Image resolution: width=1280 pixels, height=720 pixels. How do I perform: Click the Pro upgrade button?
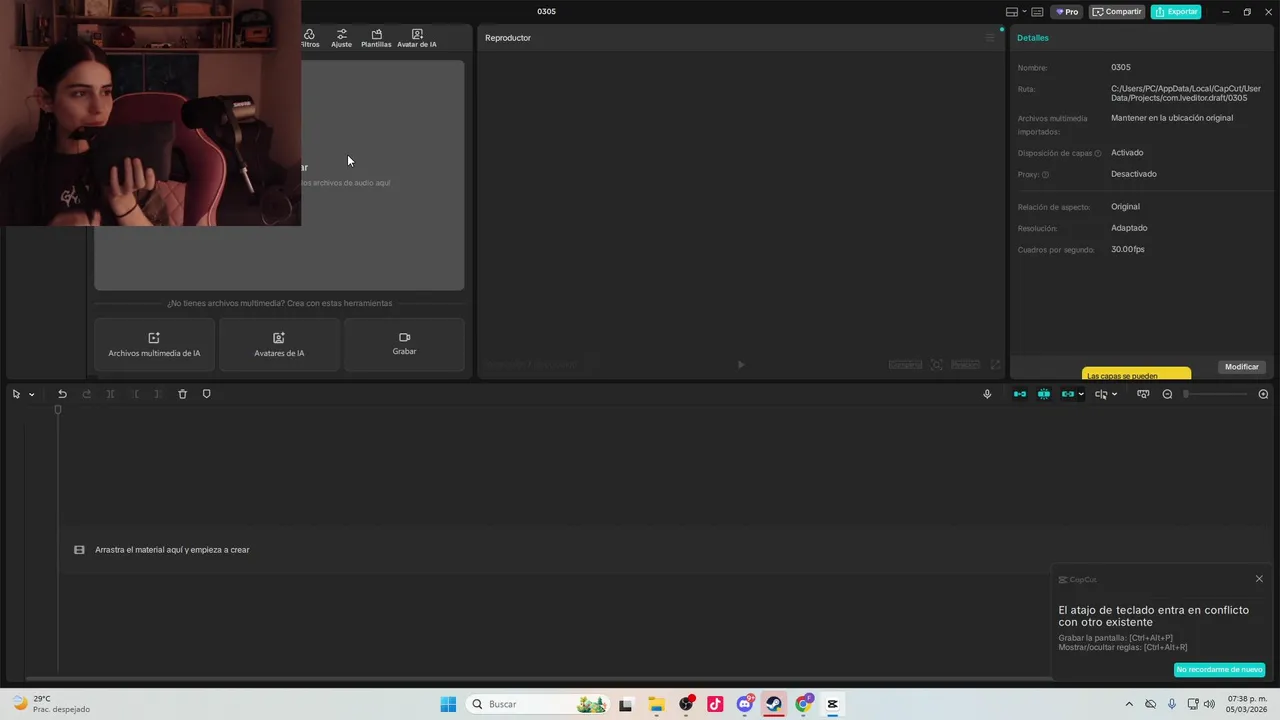1067,12
